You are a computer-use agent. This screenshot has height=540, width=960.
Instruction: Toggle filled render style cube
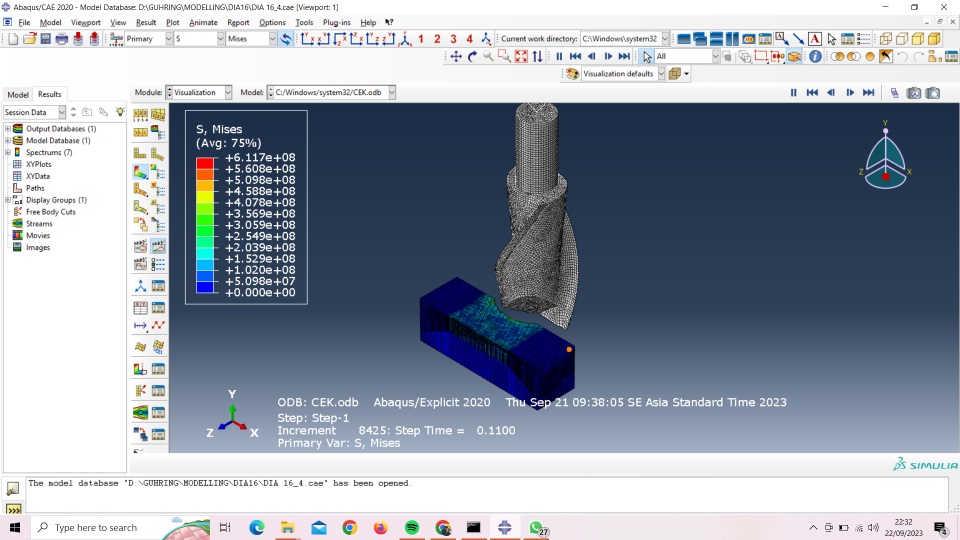click(x=918, y=39)
